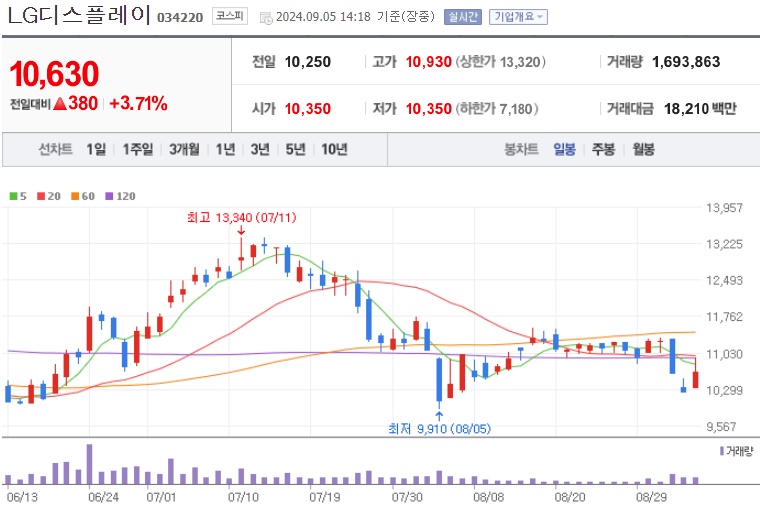Click the 거래량 value 1,693,863
The height and width of the screenshot is (510, 760).
pos(686,62)
